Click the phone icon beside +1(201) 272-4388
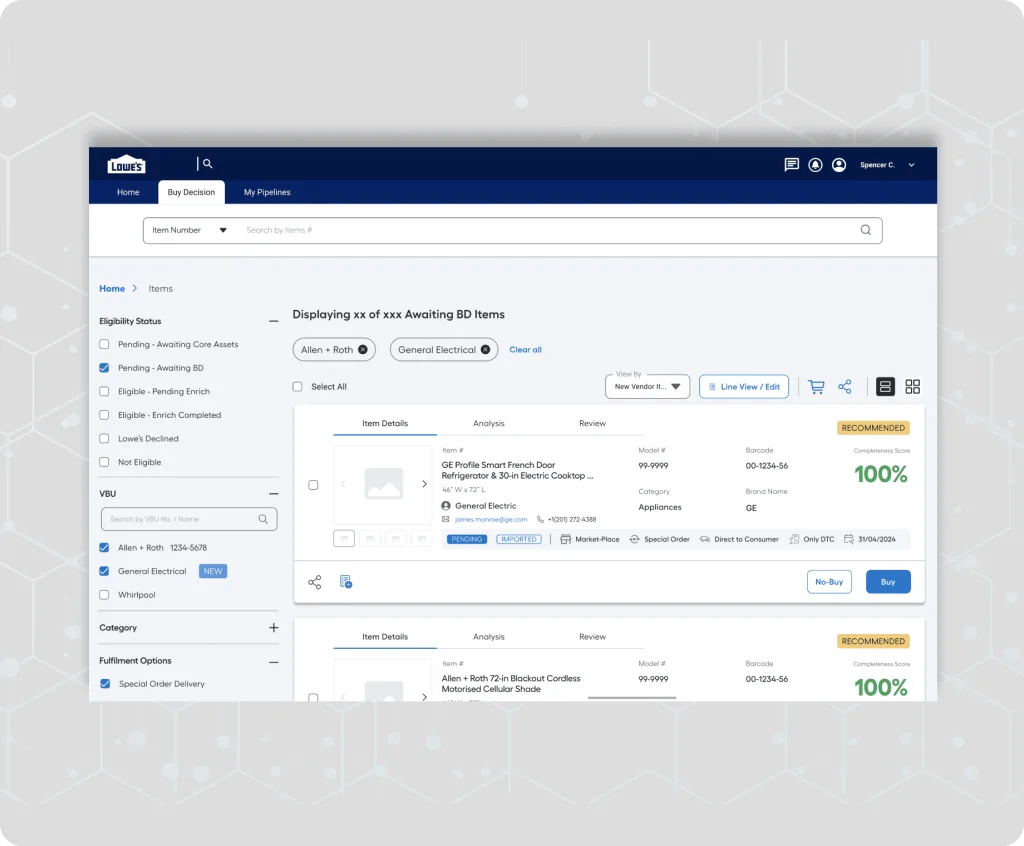The image size is (1024, 846). [540, 520]
